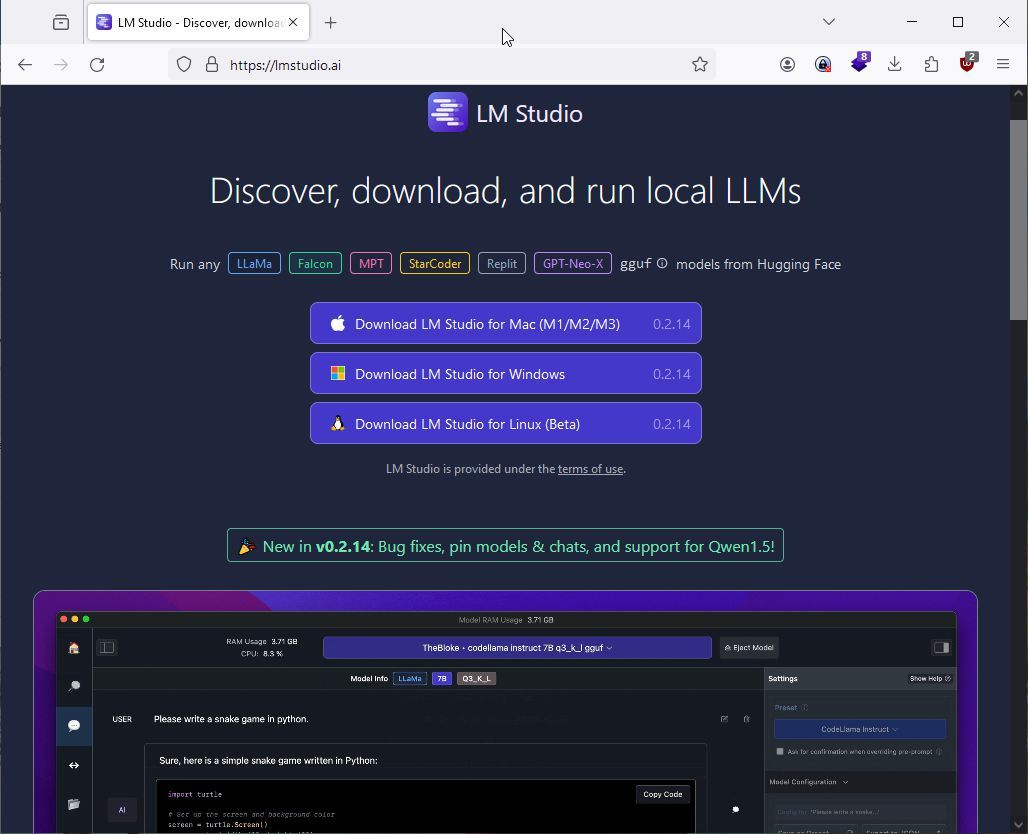Expand the list all tabs chevron
Image resolution: width=1028 pixels, height=834 pixels.
coord(829,22)
